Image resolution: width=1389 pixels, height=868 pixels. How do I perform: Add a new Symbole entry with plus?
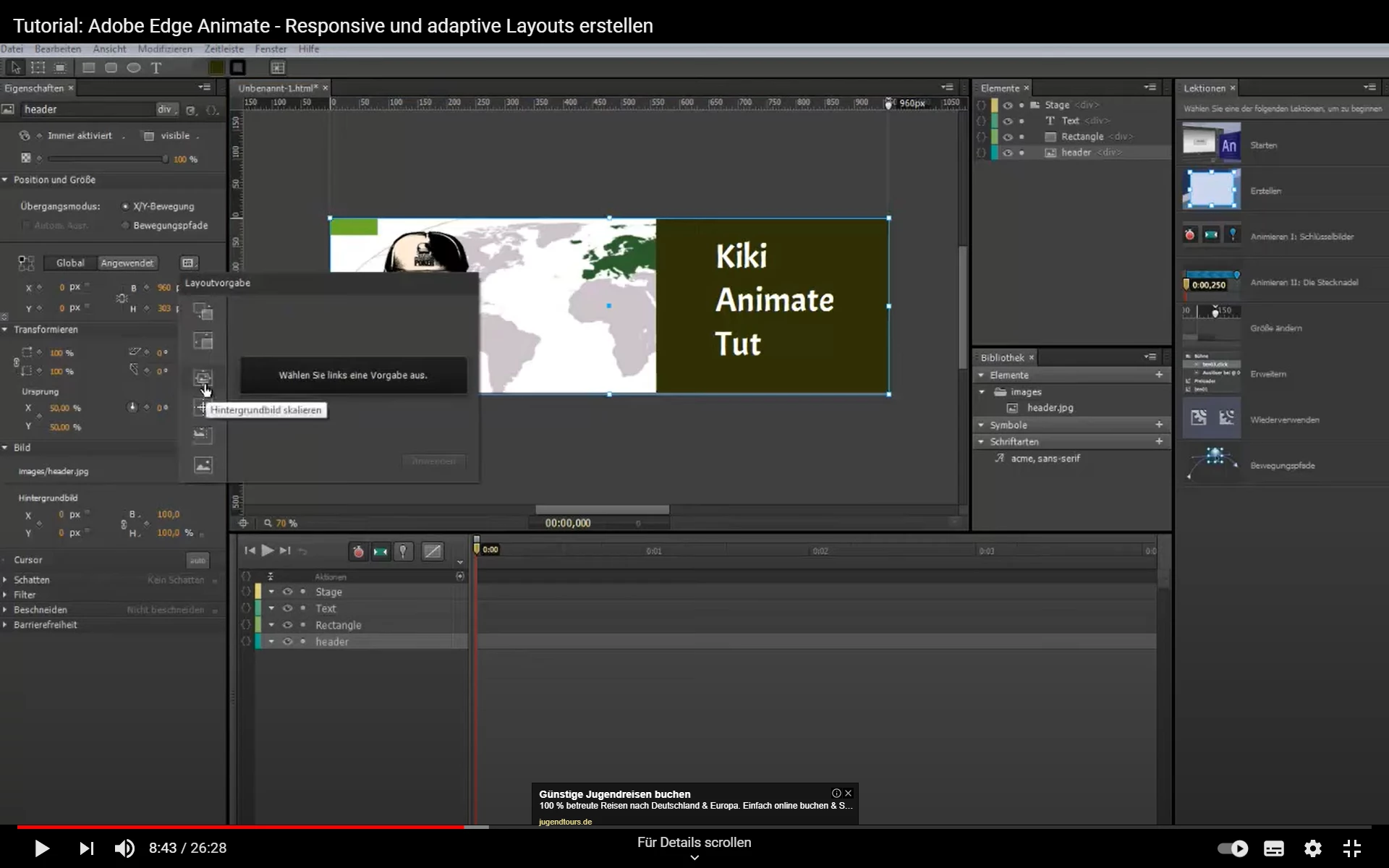[x=1159, y=425]
